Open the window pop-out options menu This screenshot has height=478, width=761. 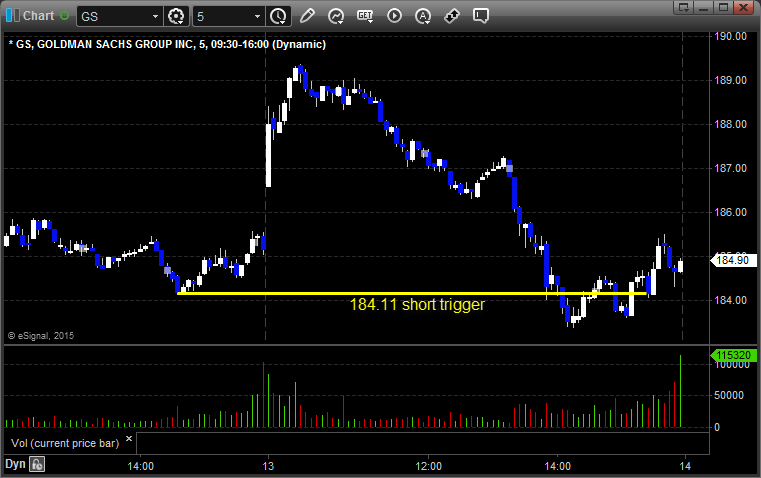[x=683, y=7]
